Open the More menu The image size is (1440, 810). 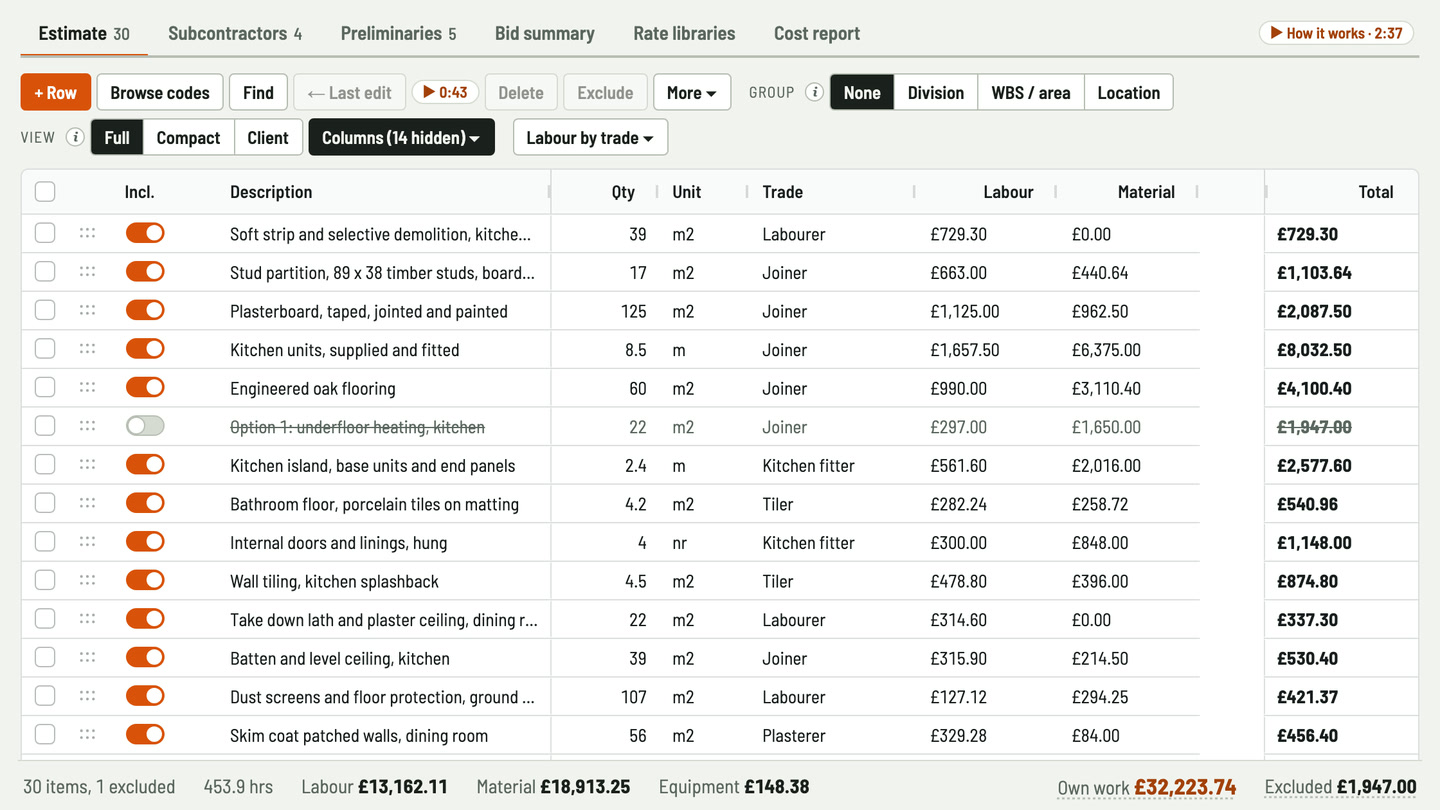click(x=692, y=92)
